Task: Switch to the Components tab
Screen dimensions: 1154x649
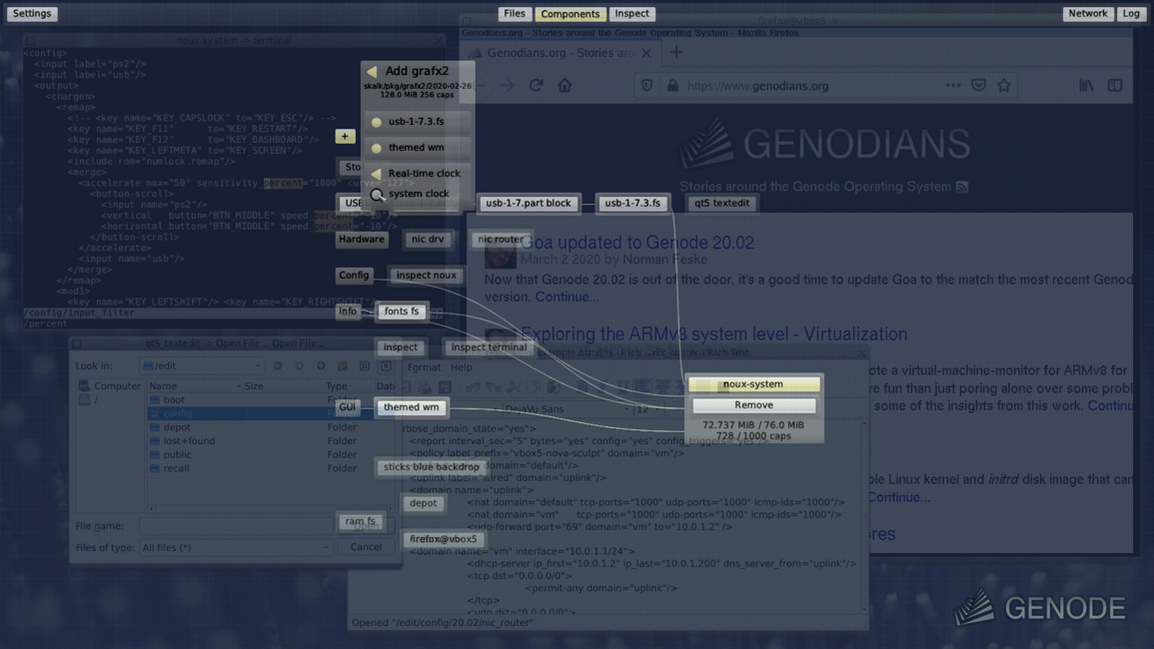Action: (x=570, y=13)
